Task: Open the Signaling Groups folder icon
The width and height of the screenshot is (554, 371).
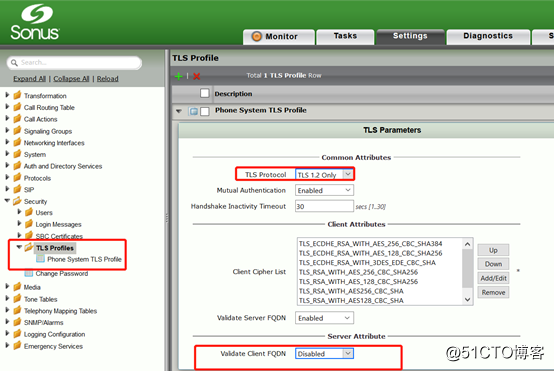Action: click(x=17, y=131)
